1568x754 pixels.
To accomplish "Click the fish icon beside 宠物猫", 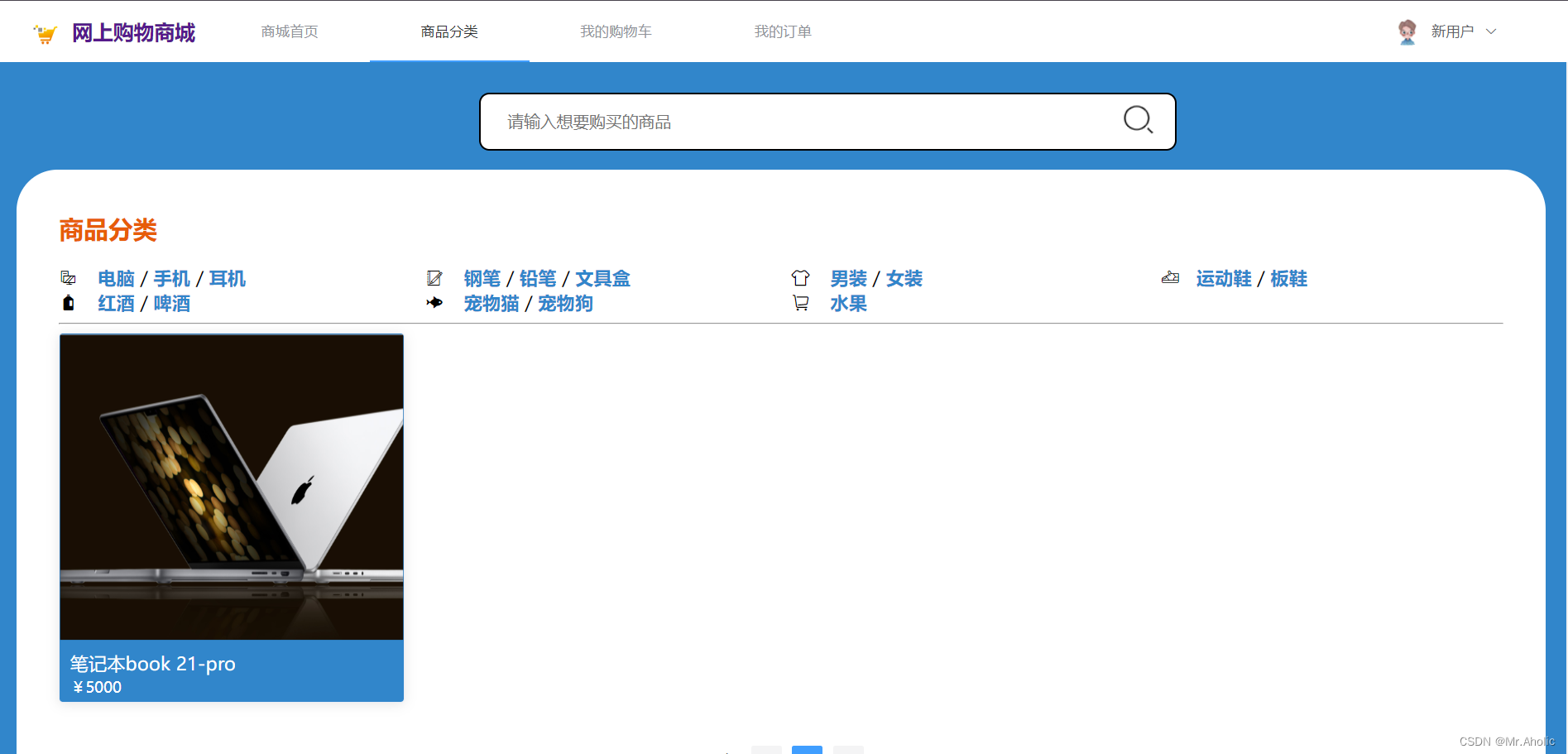I will coord(434,303).
